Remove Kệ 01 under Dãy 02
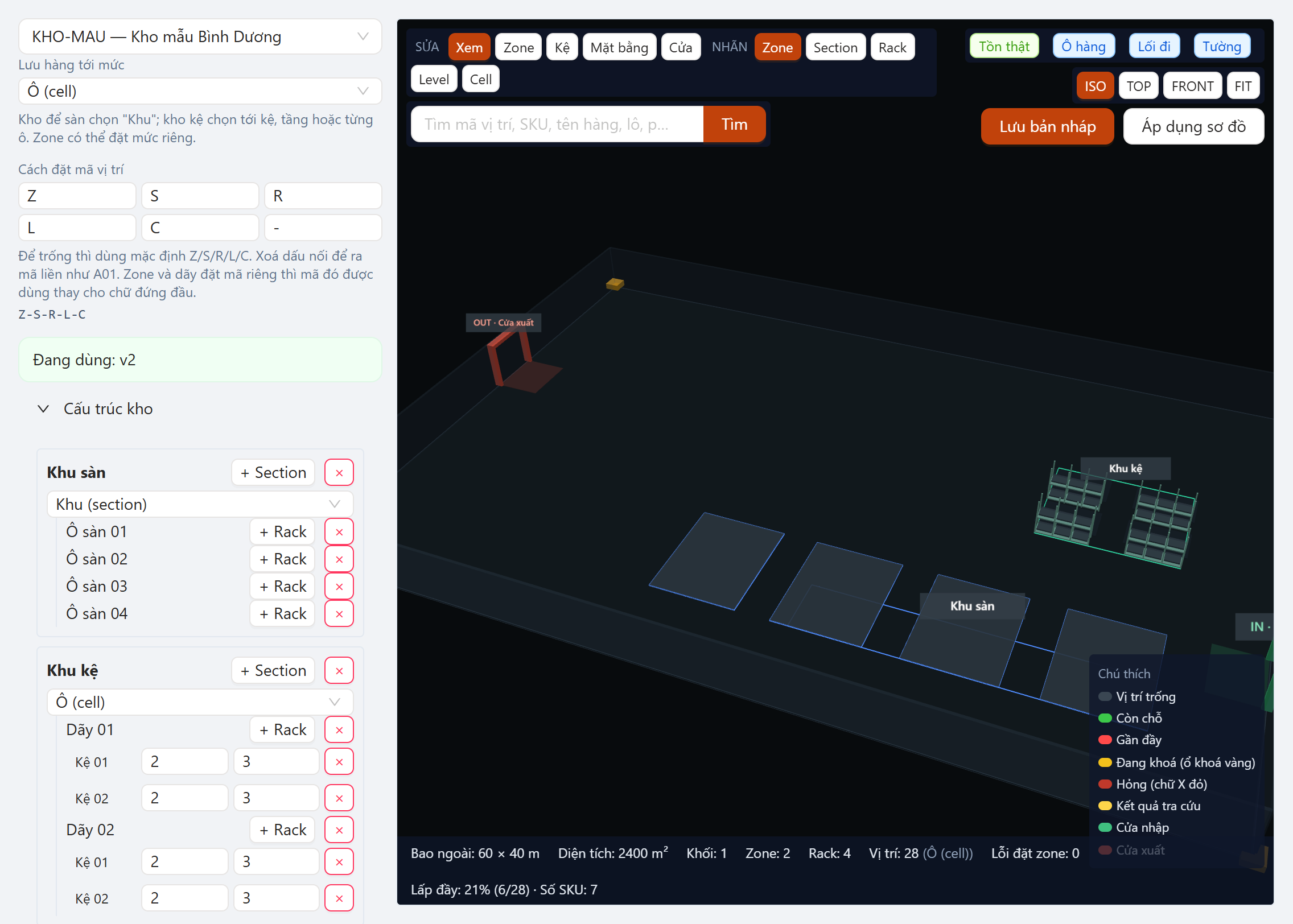The image size is (1293, 924). (x=339, y=862)
